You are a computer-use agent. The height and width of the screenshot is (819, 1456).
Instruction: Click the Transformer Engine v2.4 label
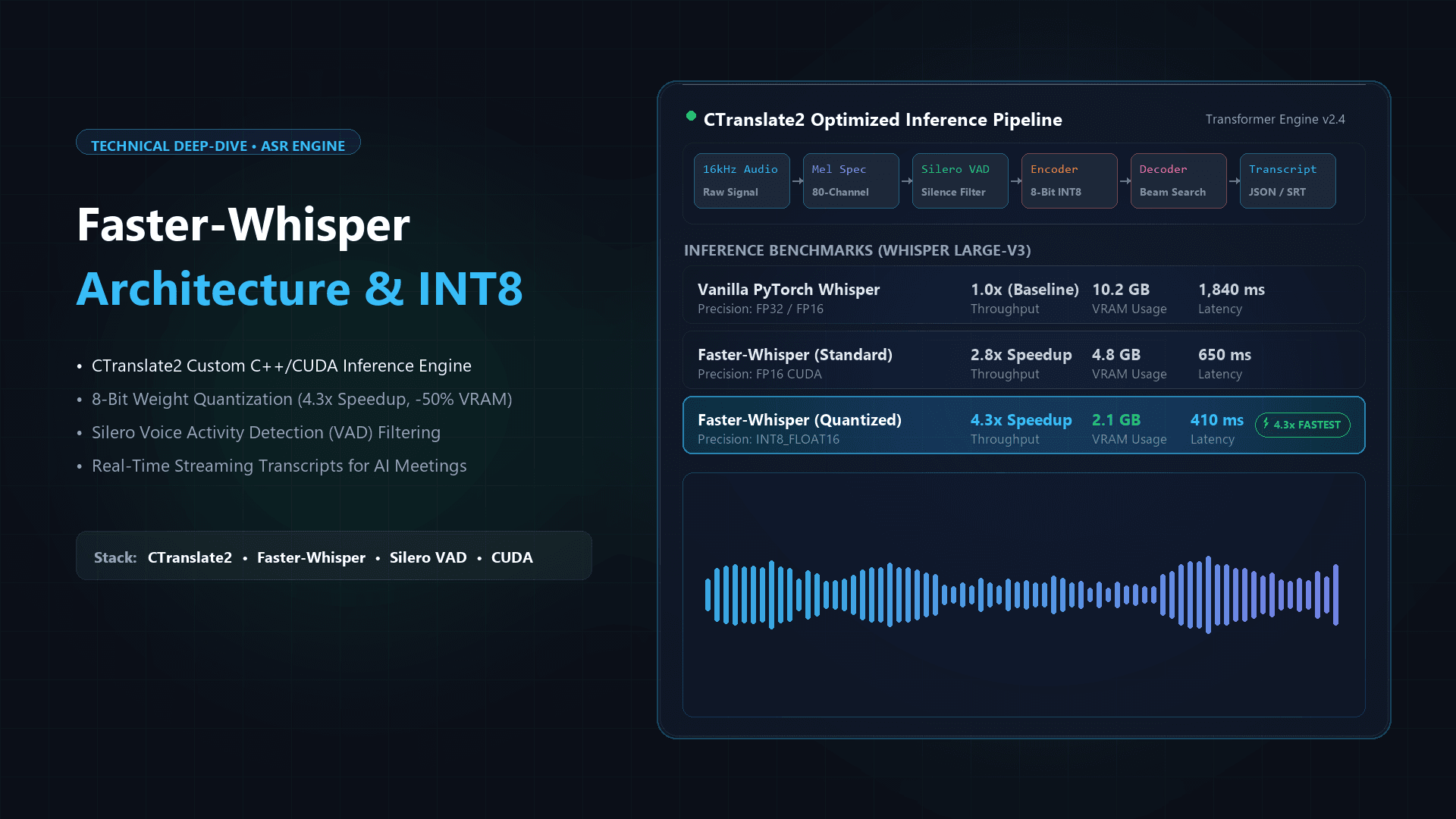click(1275, 119)
